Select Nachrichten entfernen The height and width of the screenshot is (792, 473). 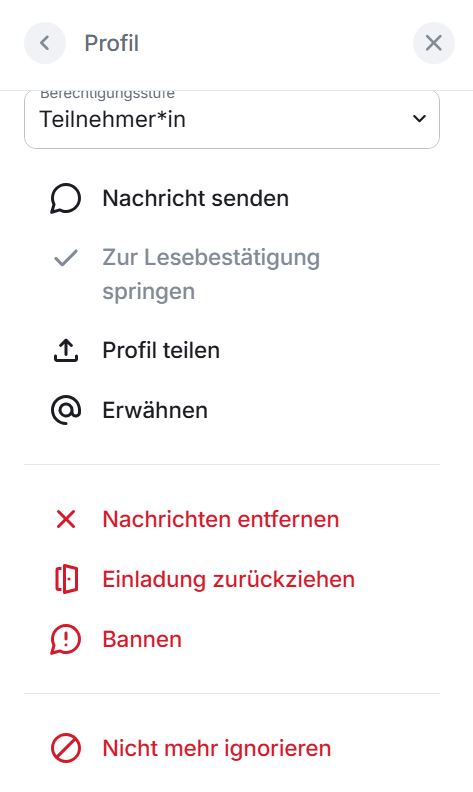[232, 519]
